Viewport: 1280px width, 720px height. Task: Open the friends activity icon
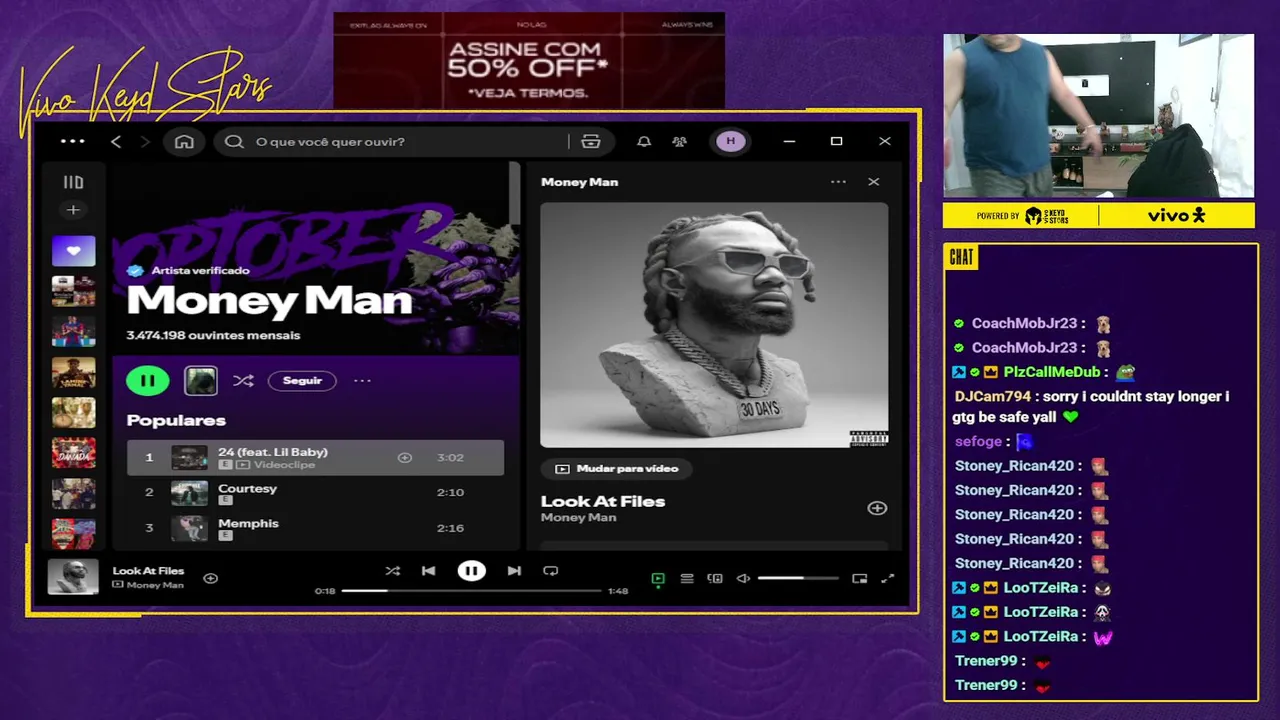click(680, 142)
